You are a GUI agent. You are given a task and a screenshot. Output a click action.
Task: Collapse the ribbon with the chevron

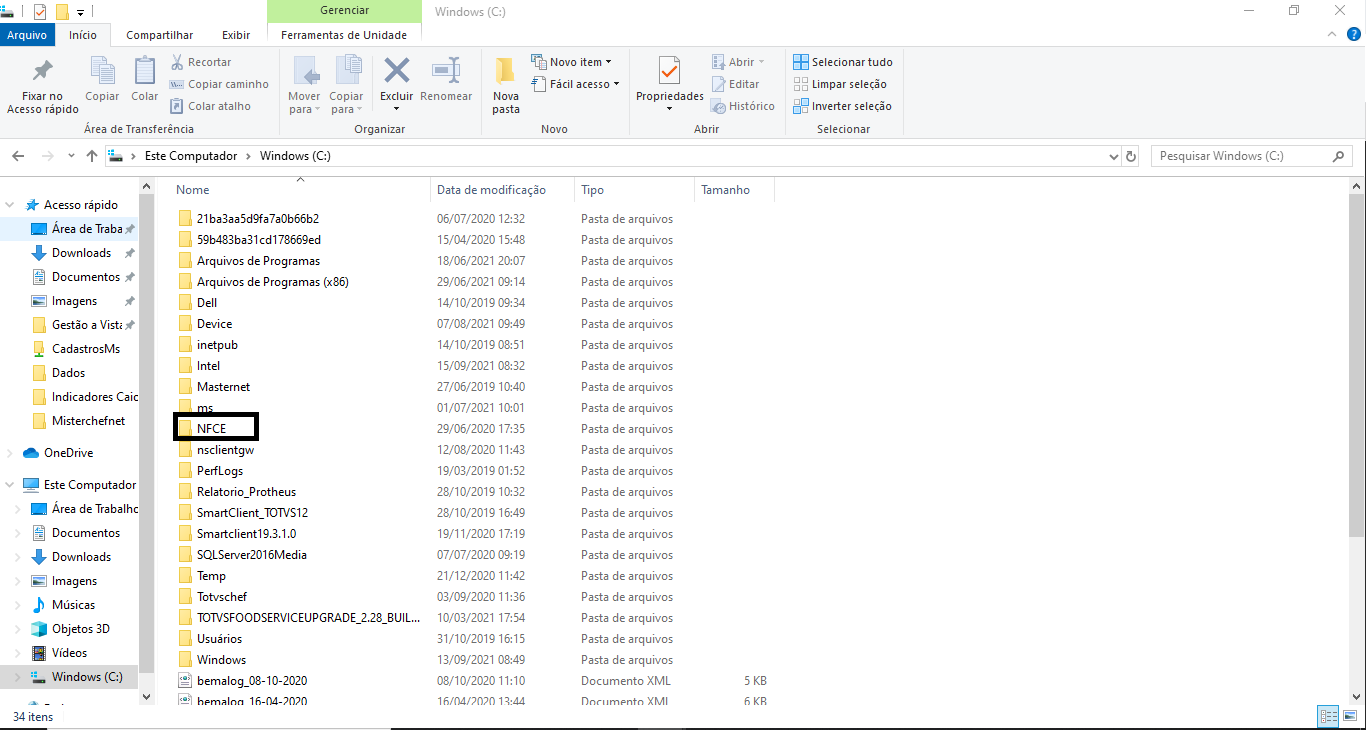[1331, 34]
